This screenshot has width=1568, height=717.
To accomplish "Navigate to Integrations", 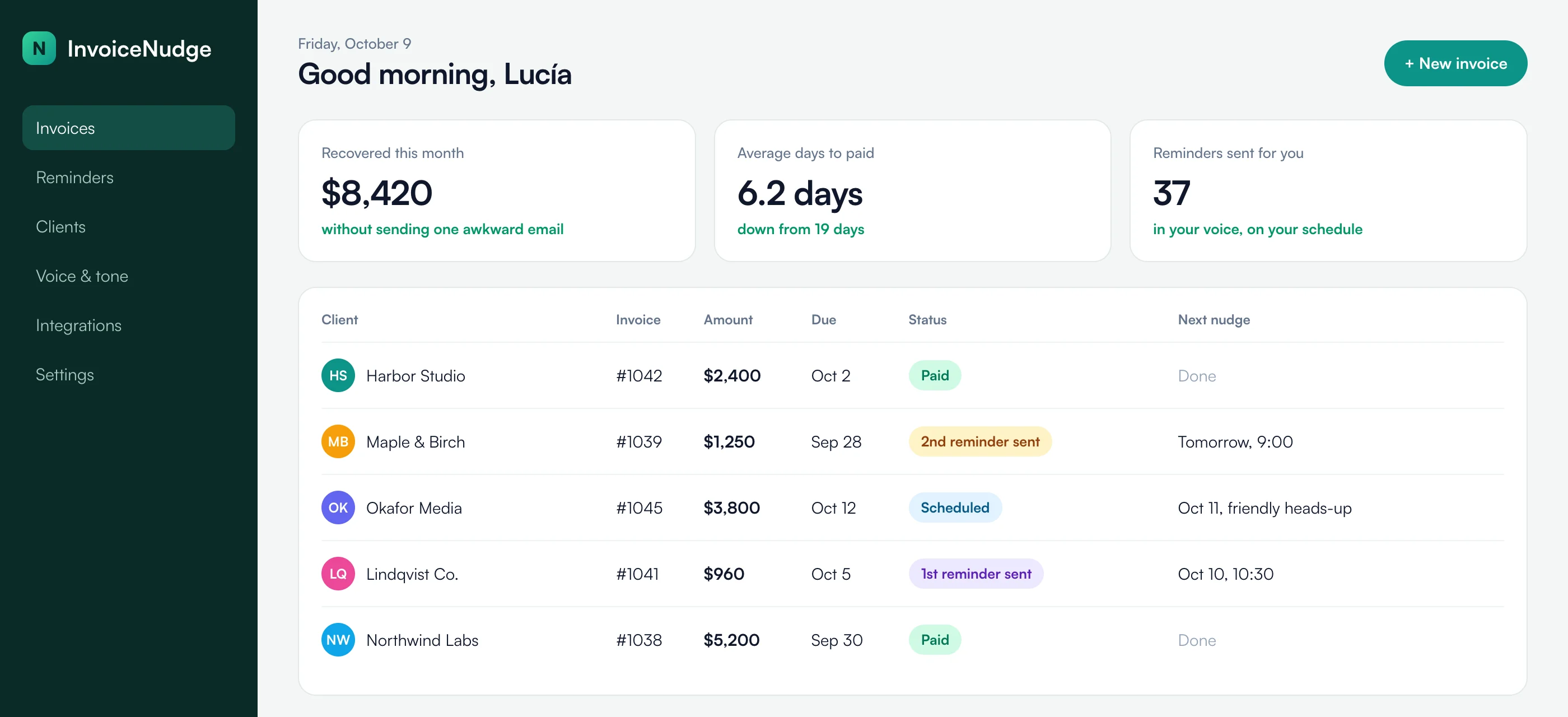I will [x=128, y=325].
